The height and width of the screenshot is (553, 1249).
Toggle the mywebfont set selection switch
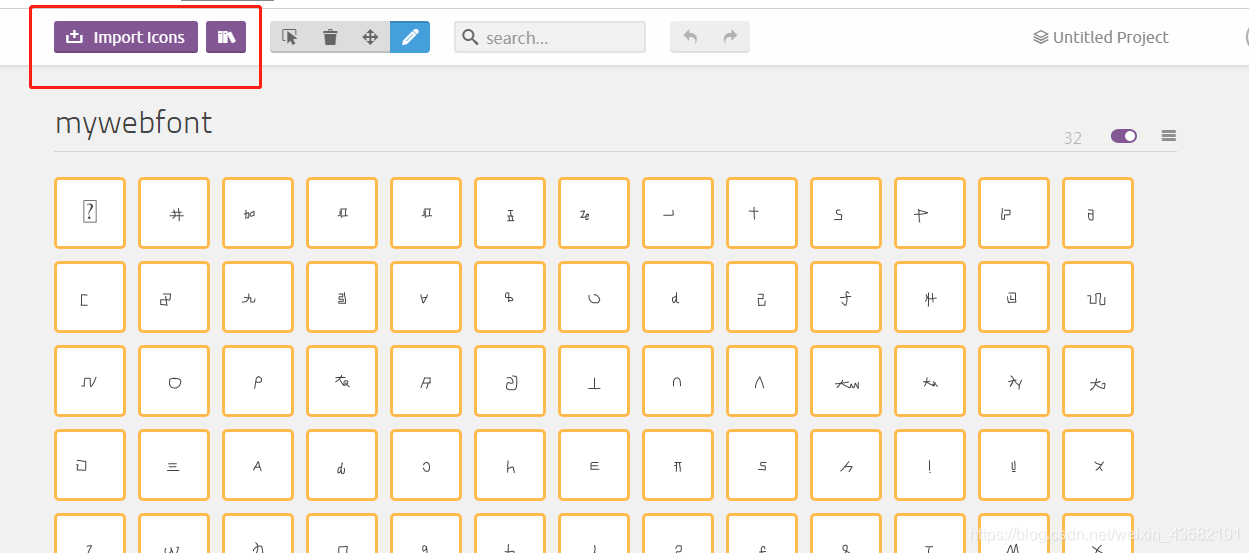point(1124,136)
